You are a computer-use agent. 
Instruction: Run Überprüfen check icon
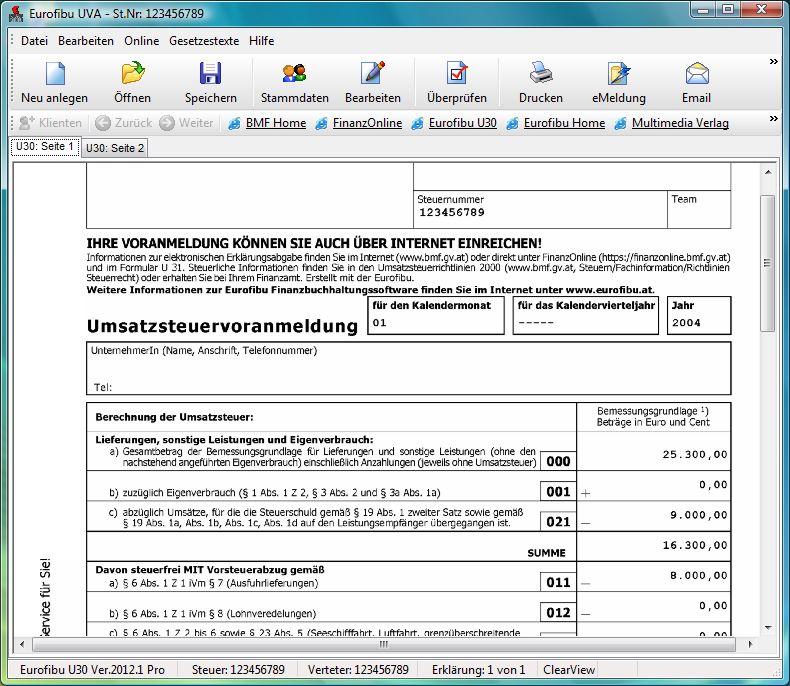click(x=457, y=74)
